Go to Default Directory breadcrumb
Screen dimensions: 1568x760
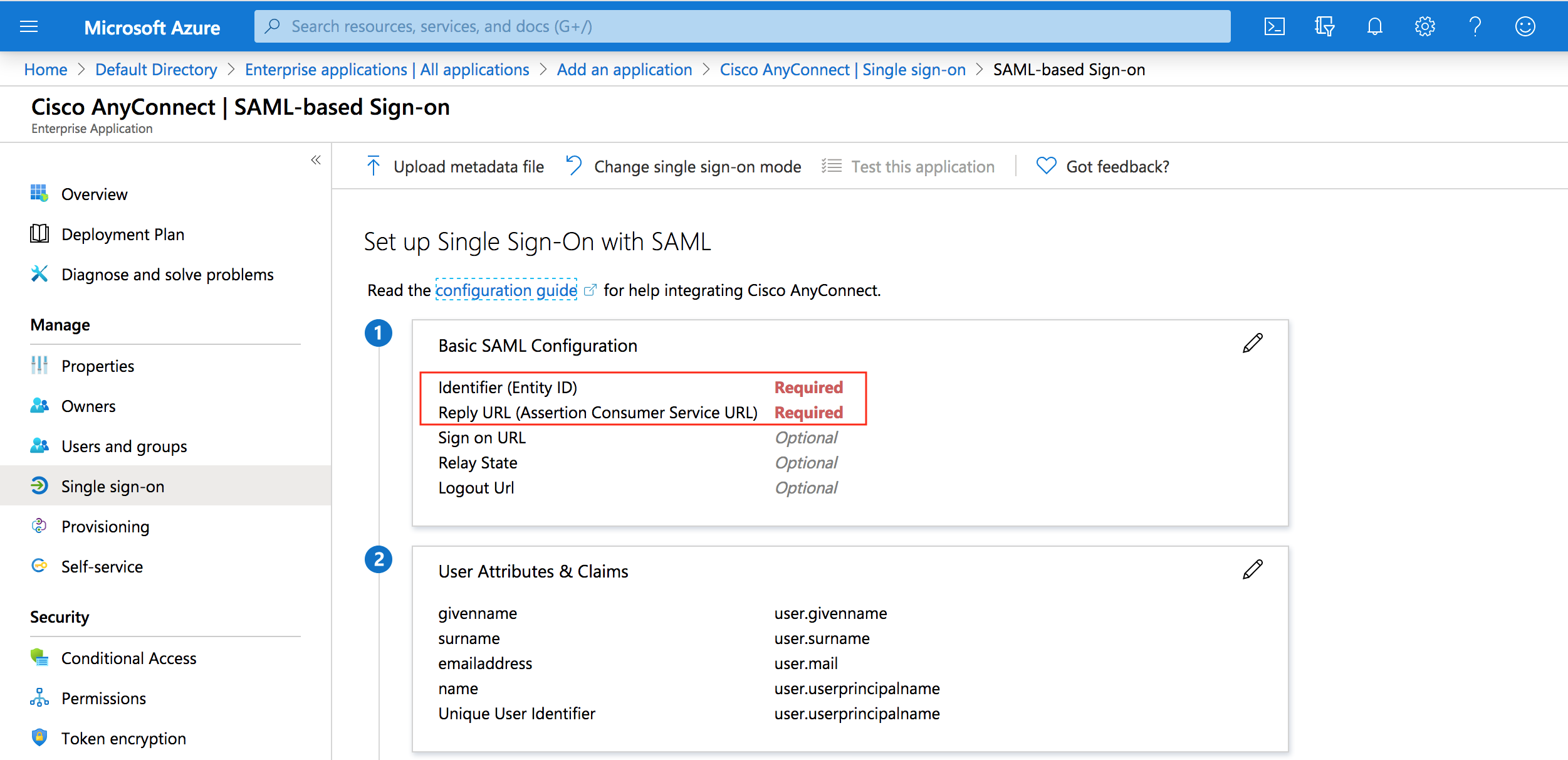pyautogui.click(x=156, y=70)
